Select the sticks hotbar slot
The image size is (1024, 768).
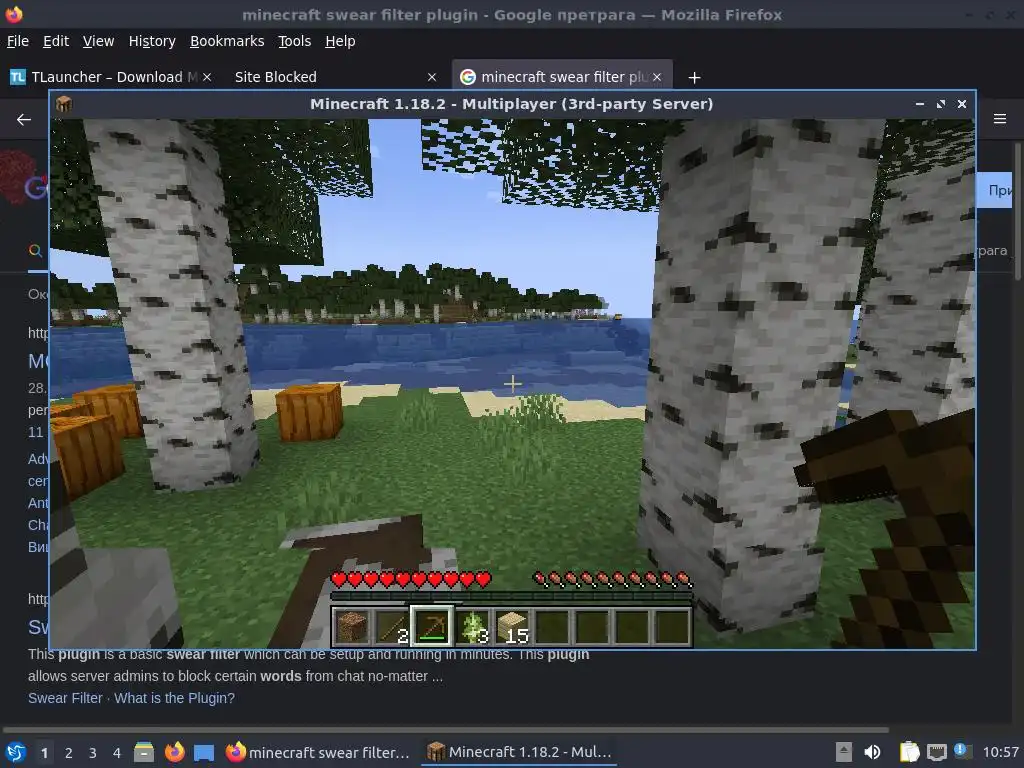point(391,626)
